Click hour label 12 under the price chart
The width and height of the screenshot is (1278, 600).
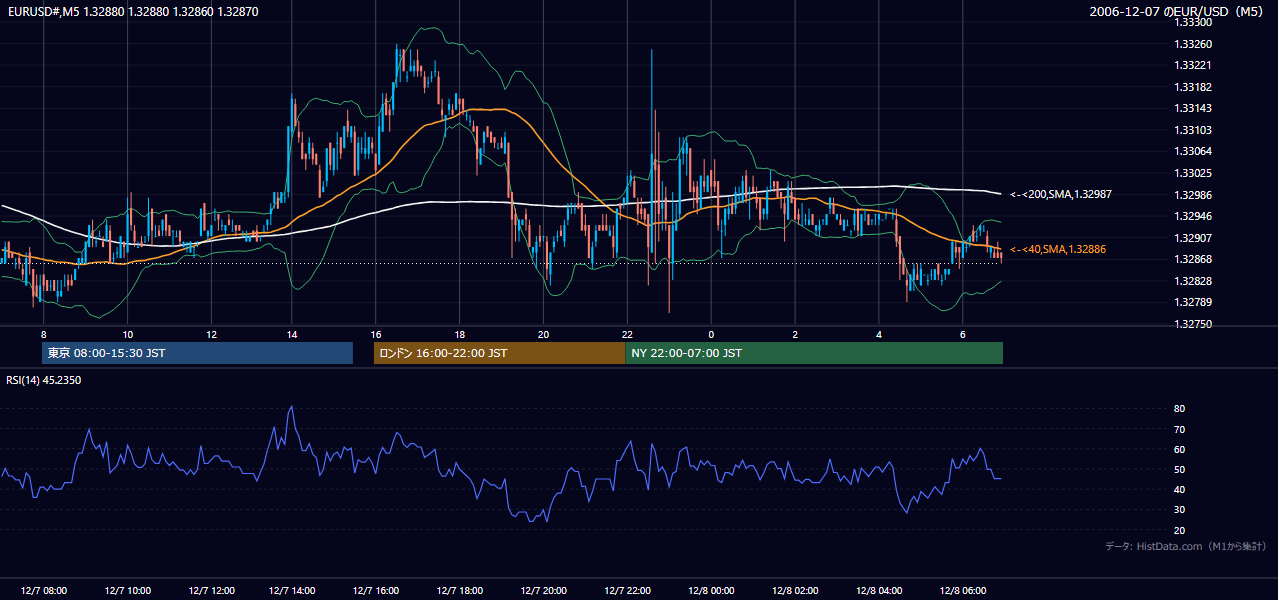(x=211, y=334)
